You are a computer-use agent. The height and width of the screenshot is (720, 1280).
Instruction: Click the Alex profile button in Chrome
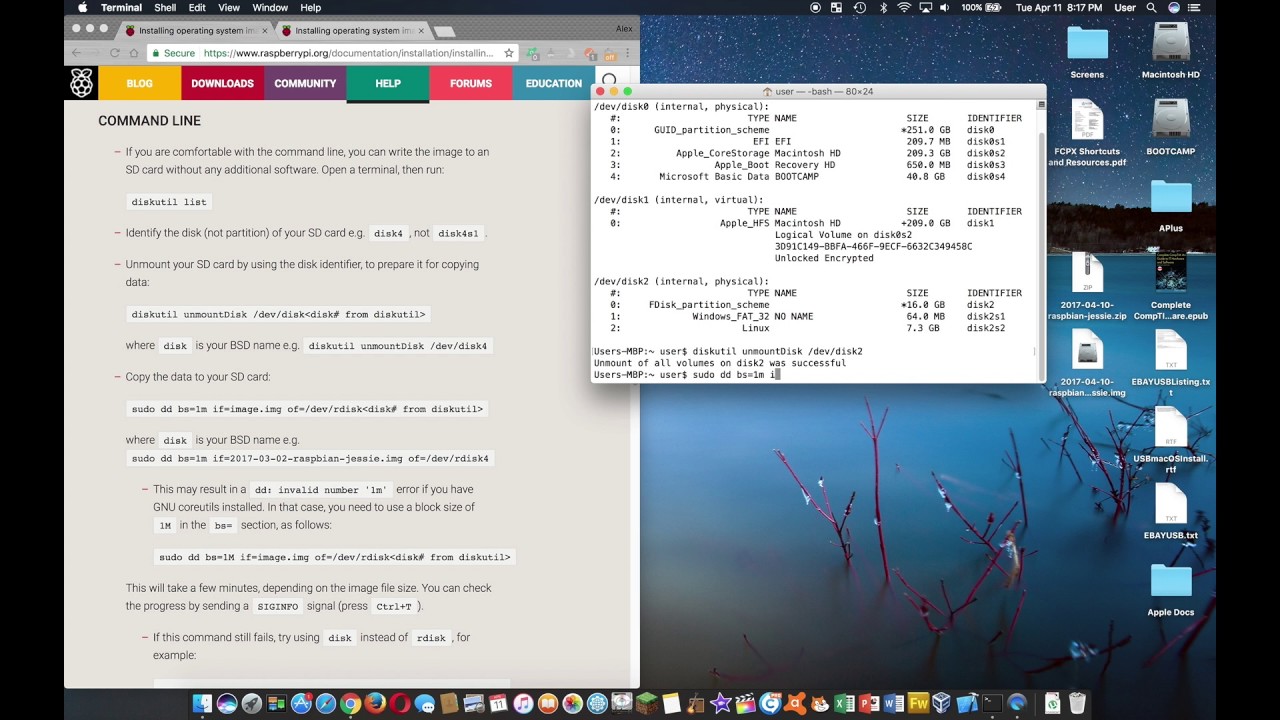coord(624,29)
